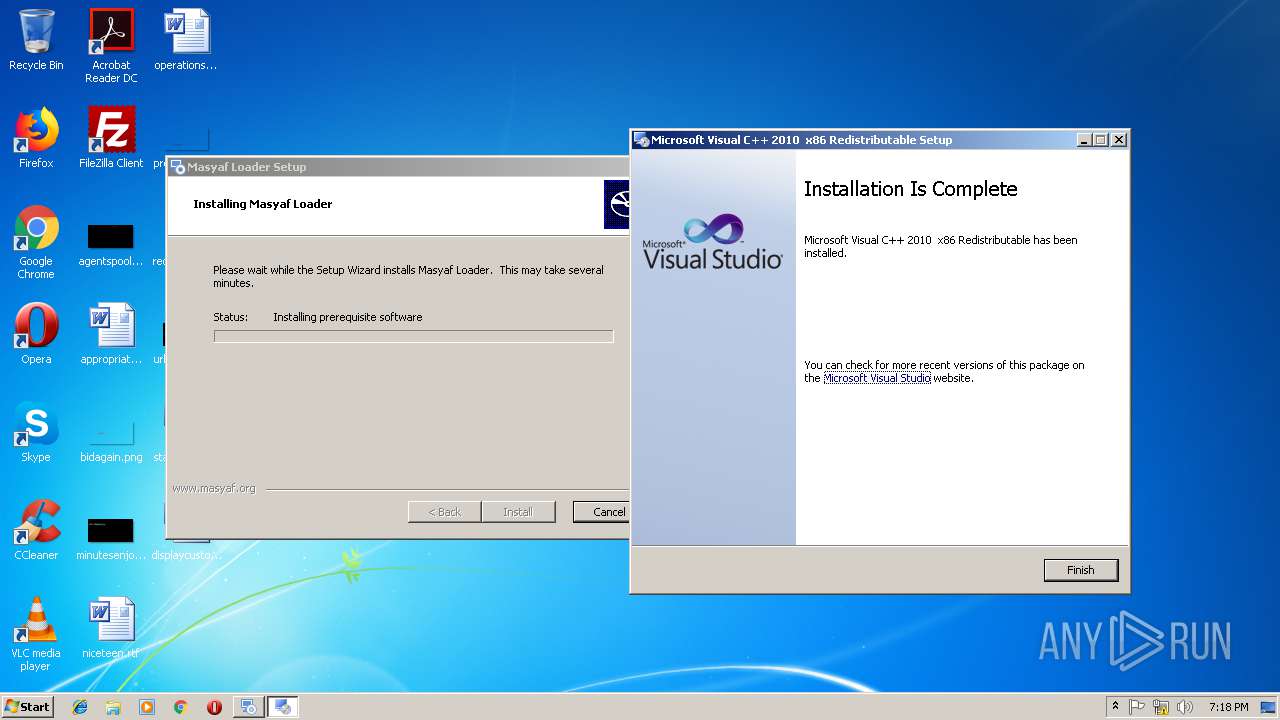Click the taskbar clock 7:18 PM
The width and height of the screenshot is (1280, 720).
1228,707
